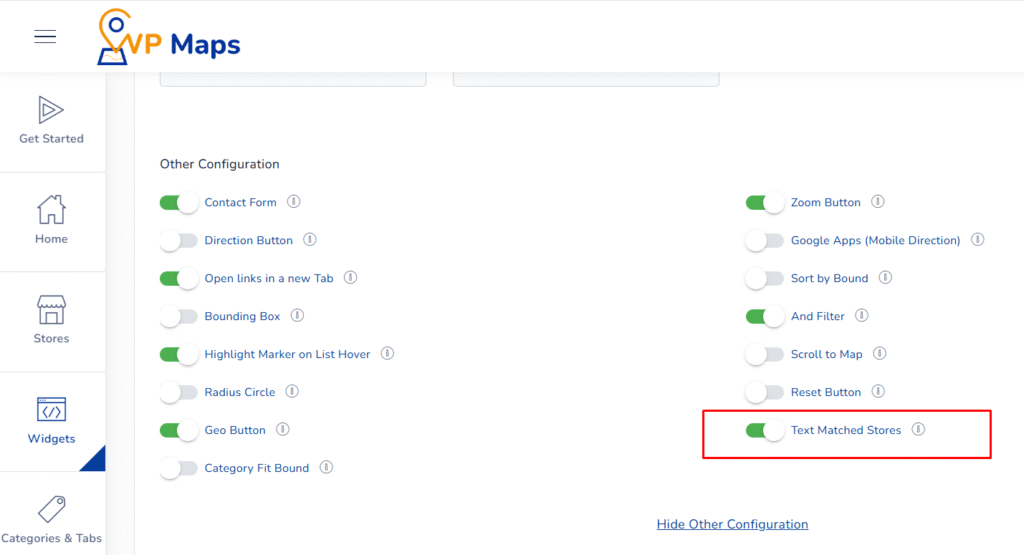Open the hamburger menu icon
Image resolution: width=1024 pixels, height=555 pixels.
coord(45,37)
